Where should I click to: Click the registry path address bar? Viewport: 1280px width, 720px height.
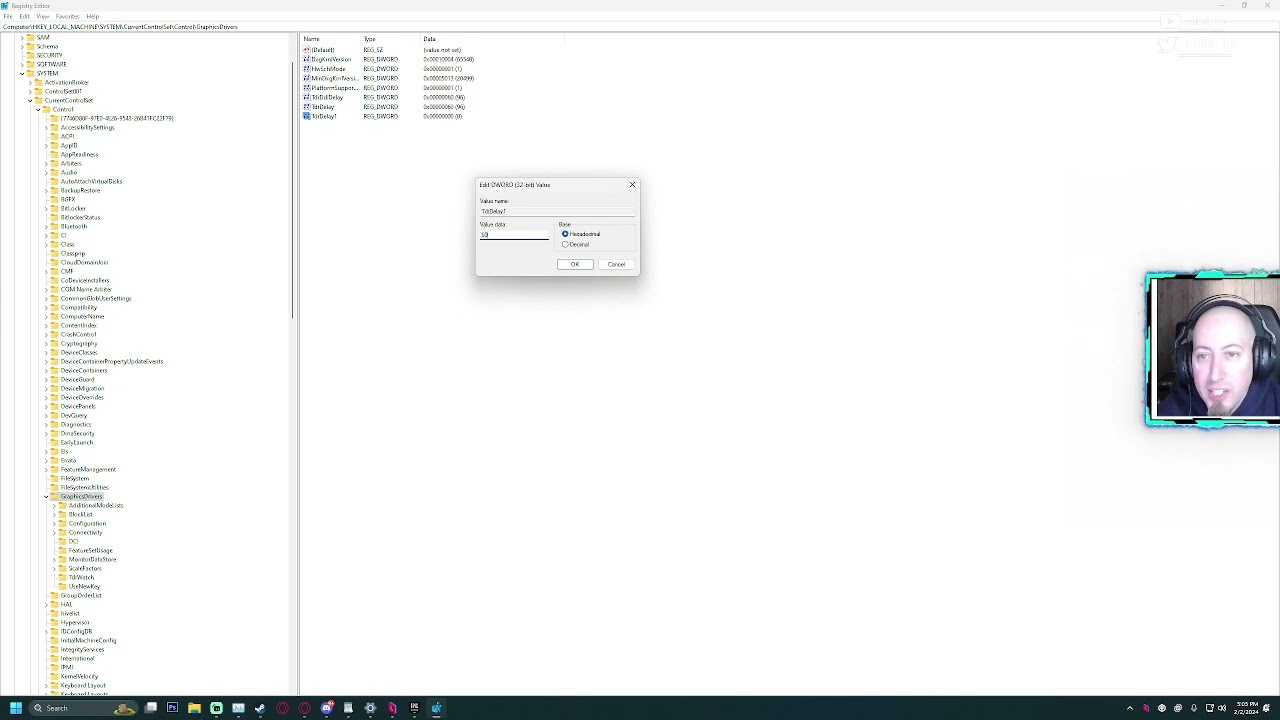[x=640, y=27]
